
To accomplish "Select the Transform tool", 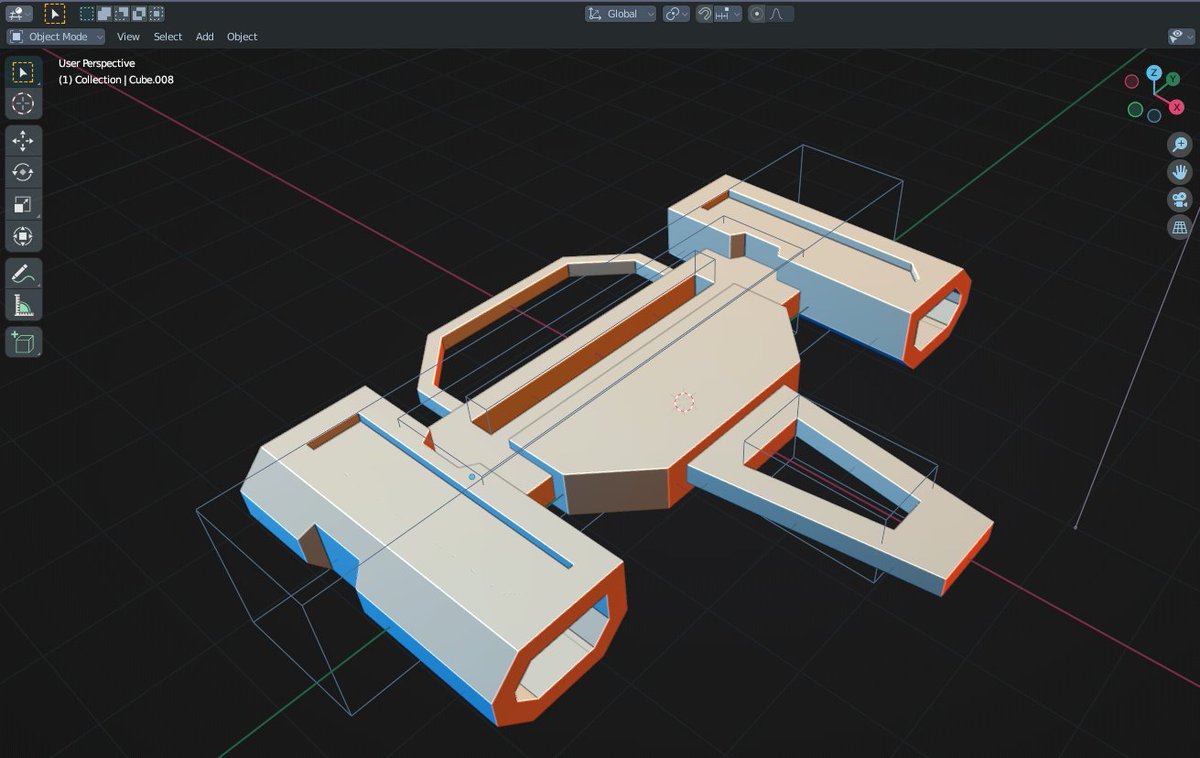I will 22,236.
